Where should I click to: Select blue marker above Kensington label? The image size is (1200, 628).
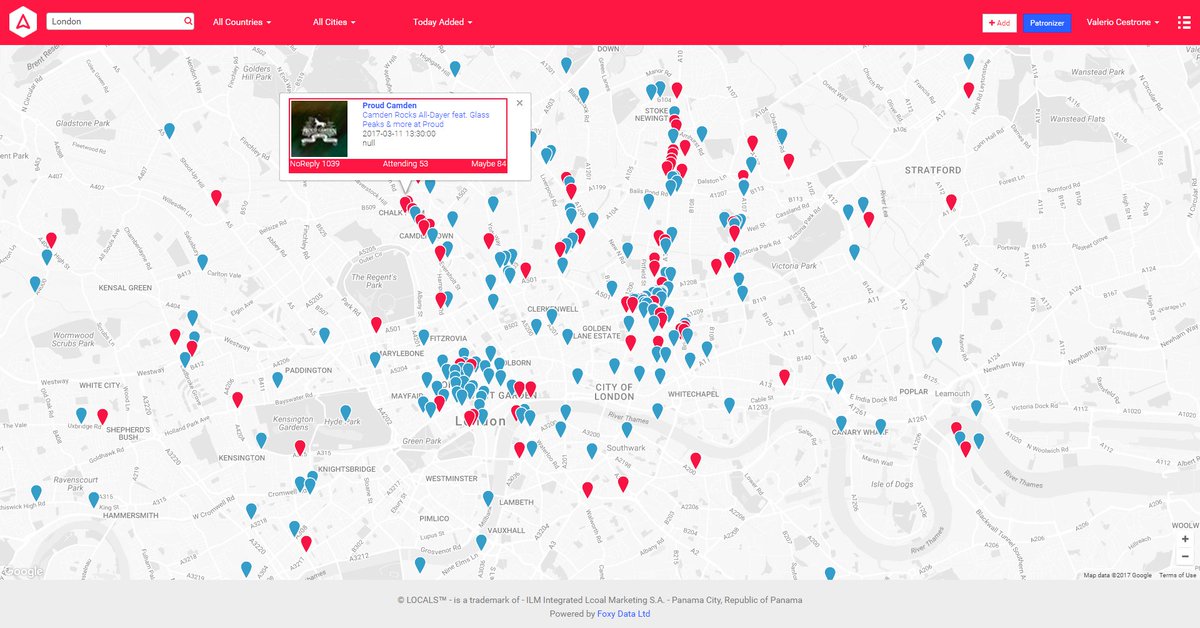coord(261,440)
